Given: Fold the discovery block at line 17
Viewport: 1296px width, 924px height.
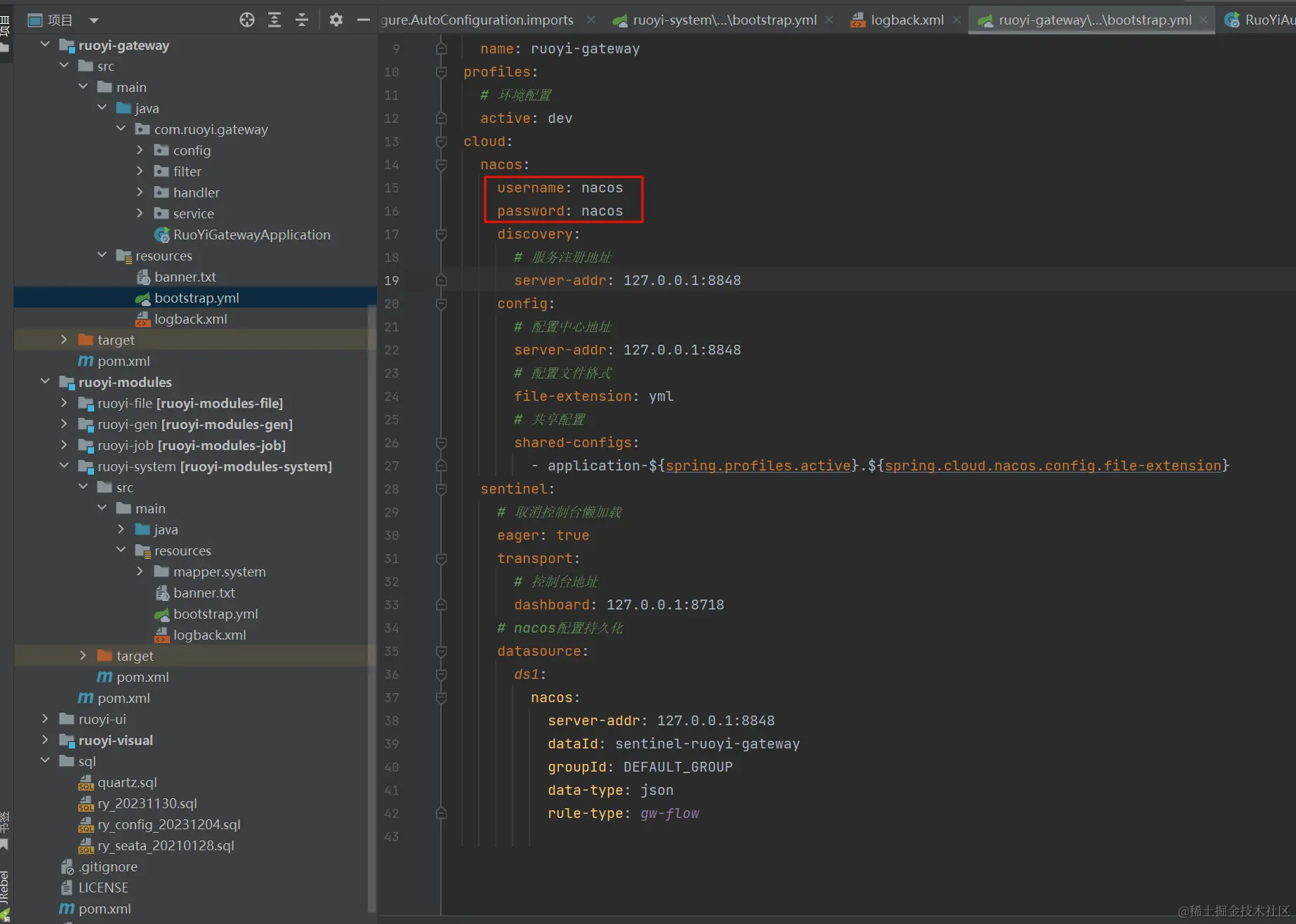Looking at the screenshot, I should point(441,234).
